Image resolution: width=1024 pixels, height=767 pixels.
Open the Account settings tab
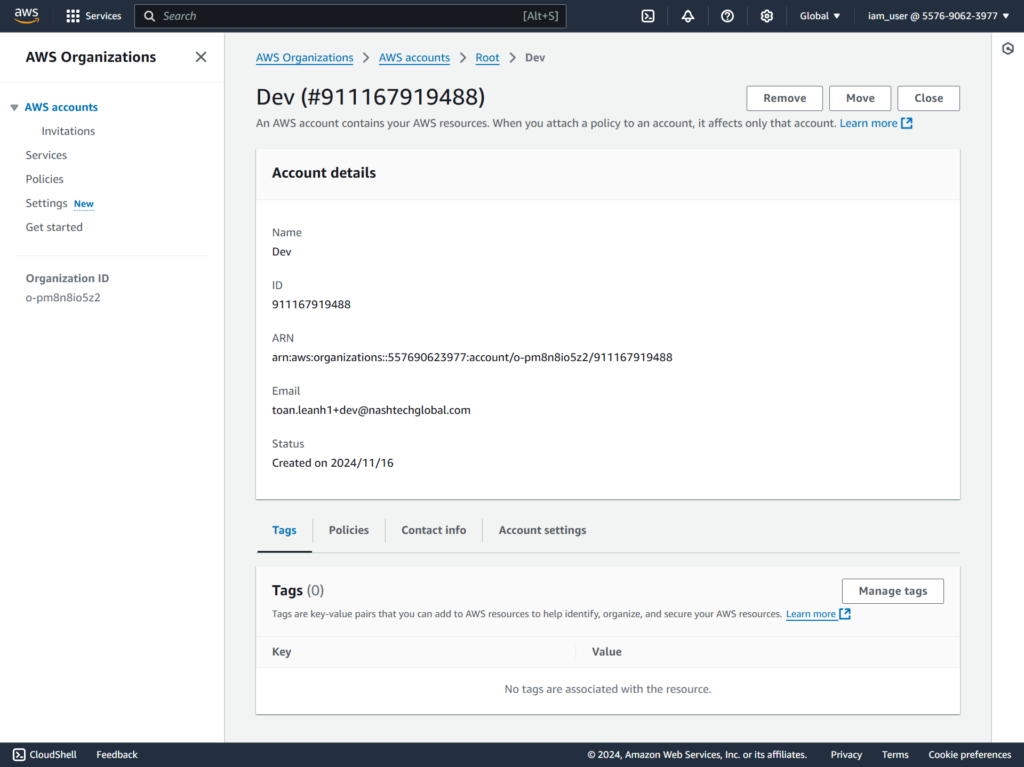(x=542, y=530)
